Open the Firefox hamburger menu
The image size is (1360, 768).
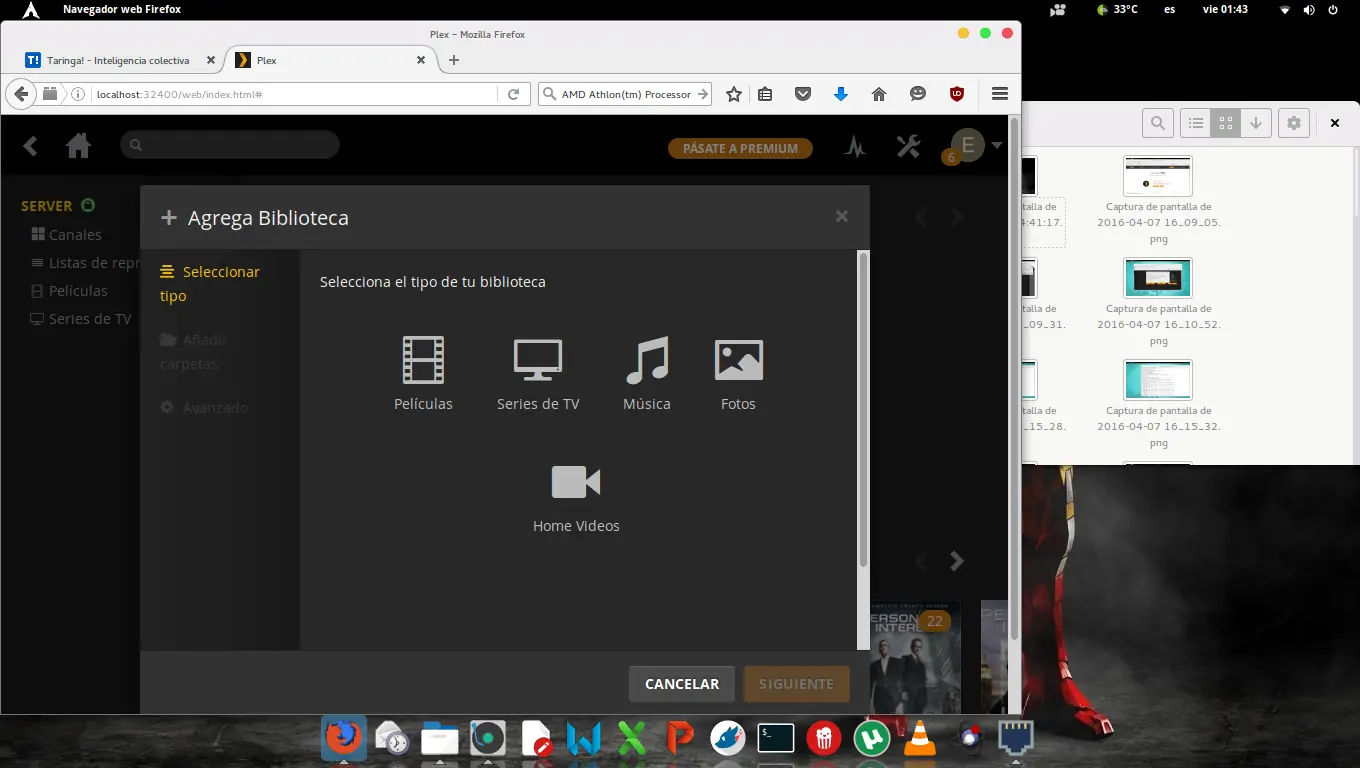1000,94
